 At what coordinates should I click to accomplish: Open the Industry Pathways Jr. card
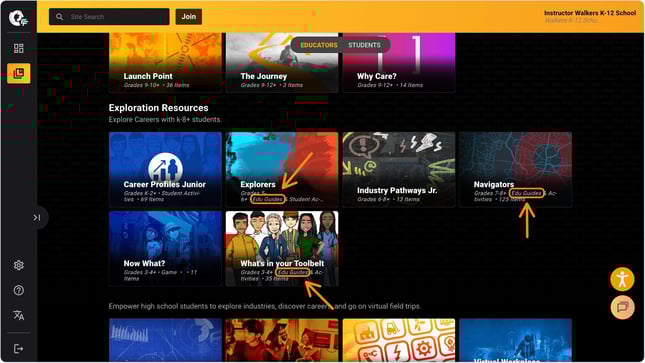point(399,169)
